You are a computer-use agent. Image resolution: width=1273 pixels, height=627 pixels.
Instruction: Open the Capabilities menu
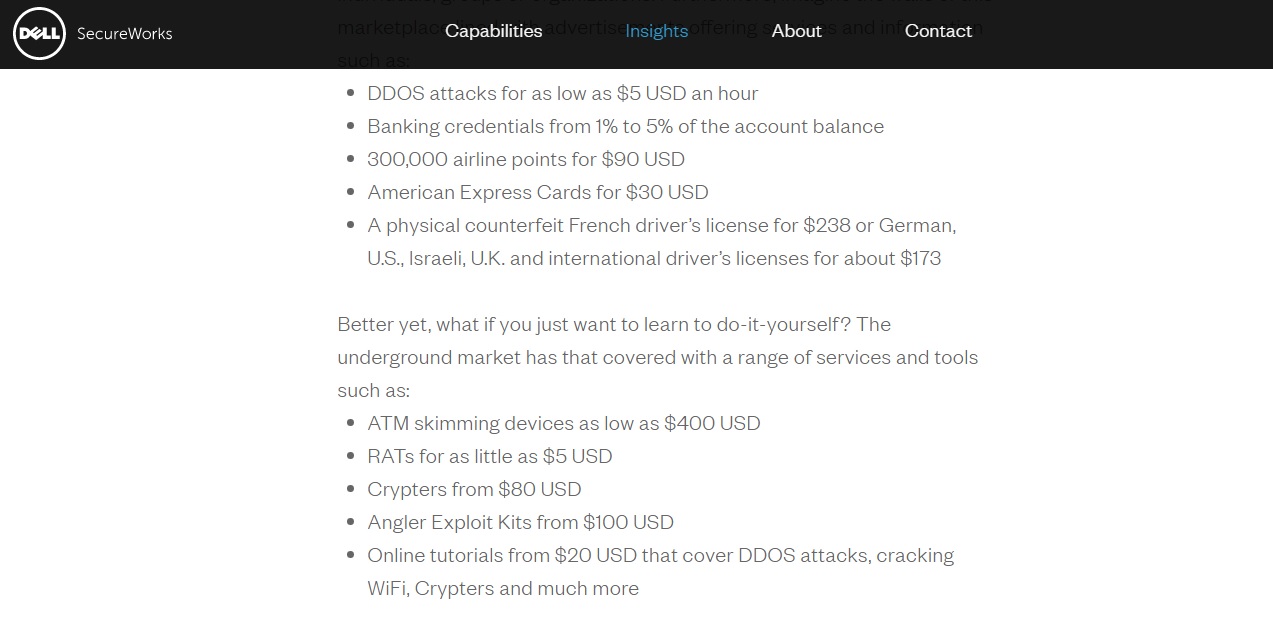point(494,31)
